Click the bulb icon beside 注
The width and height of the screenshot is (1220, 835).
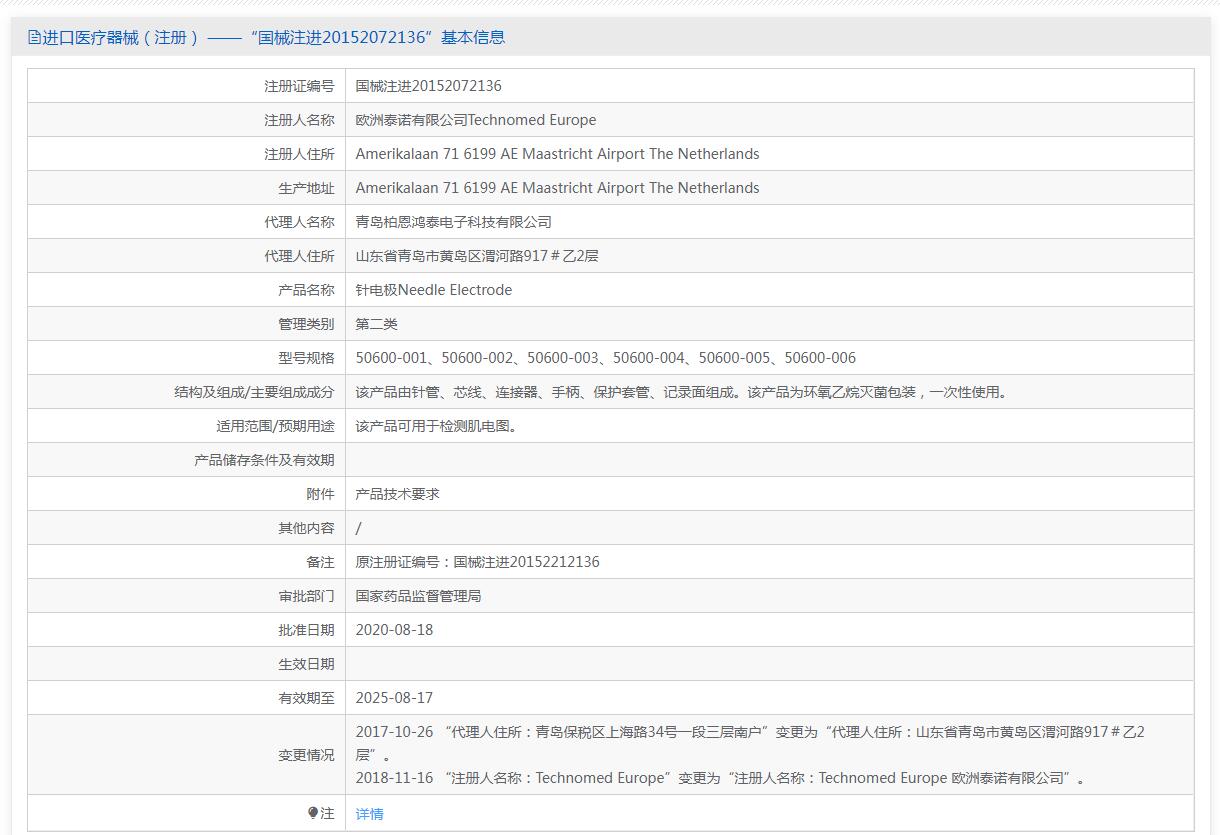[x=313, y=813]
